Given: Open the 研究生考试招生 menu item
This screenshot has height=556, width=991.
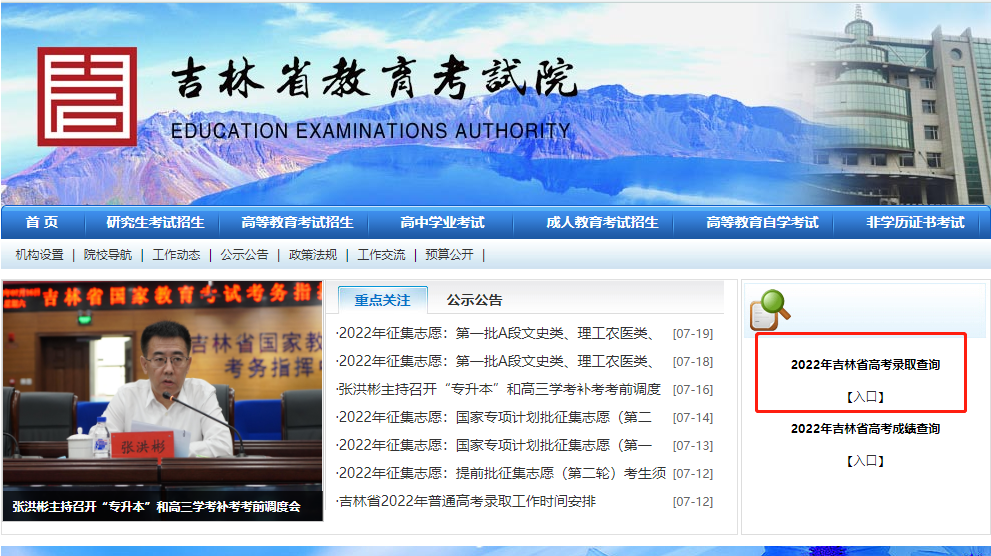Looking at the screenshot, I should [155, 222].
